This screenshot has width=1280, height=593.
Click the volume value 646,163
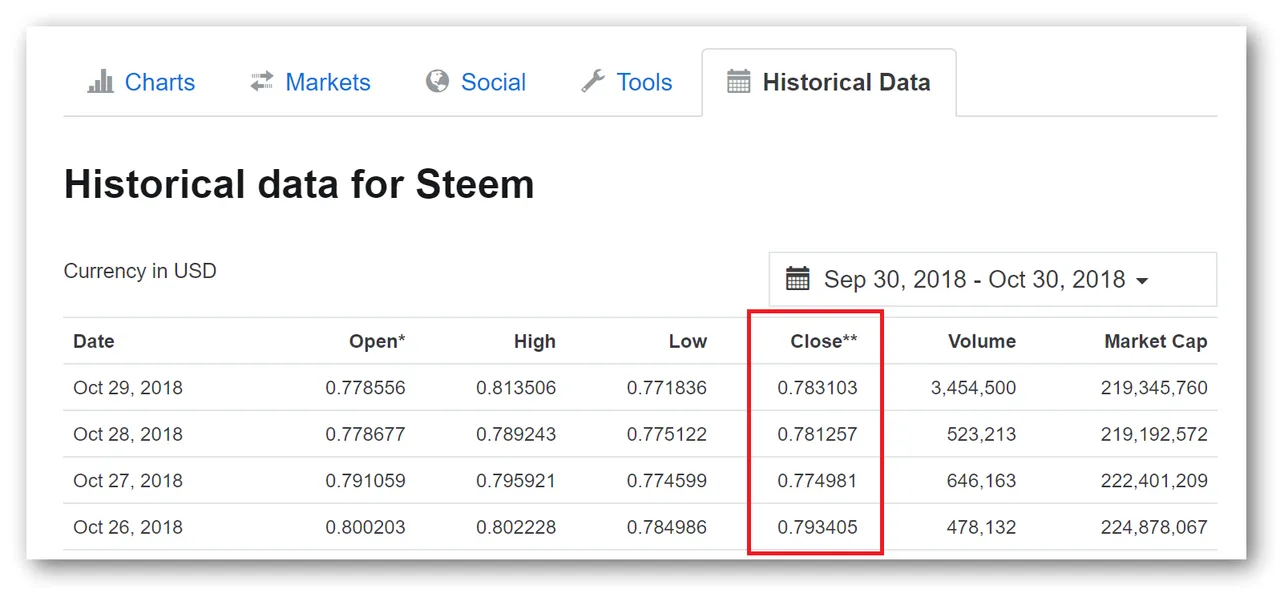pyautogui.click(x=981, y=481)
